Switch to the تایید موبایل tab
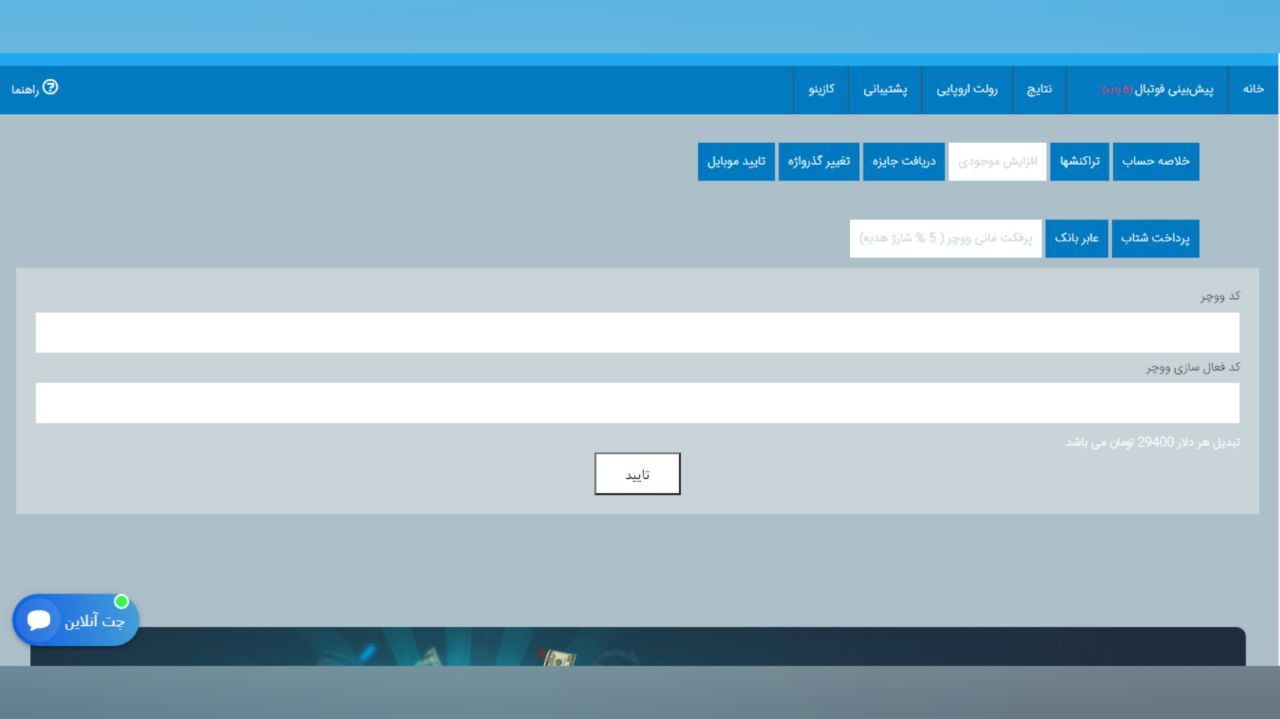 tap(736, 161)
